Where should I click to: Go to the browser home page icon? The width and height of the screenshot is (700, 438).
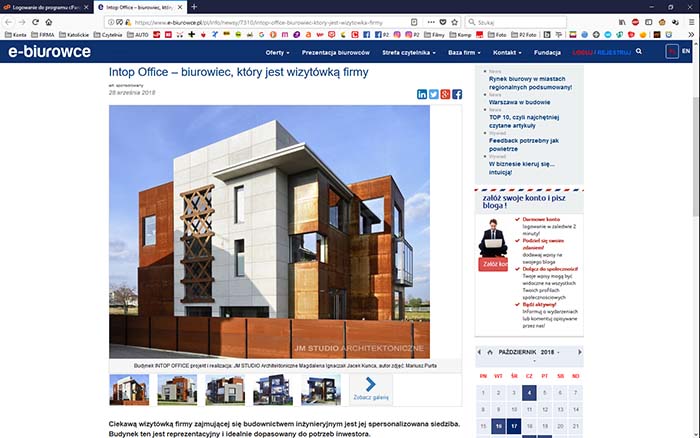49,22
